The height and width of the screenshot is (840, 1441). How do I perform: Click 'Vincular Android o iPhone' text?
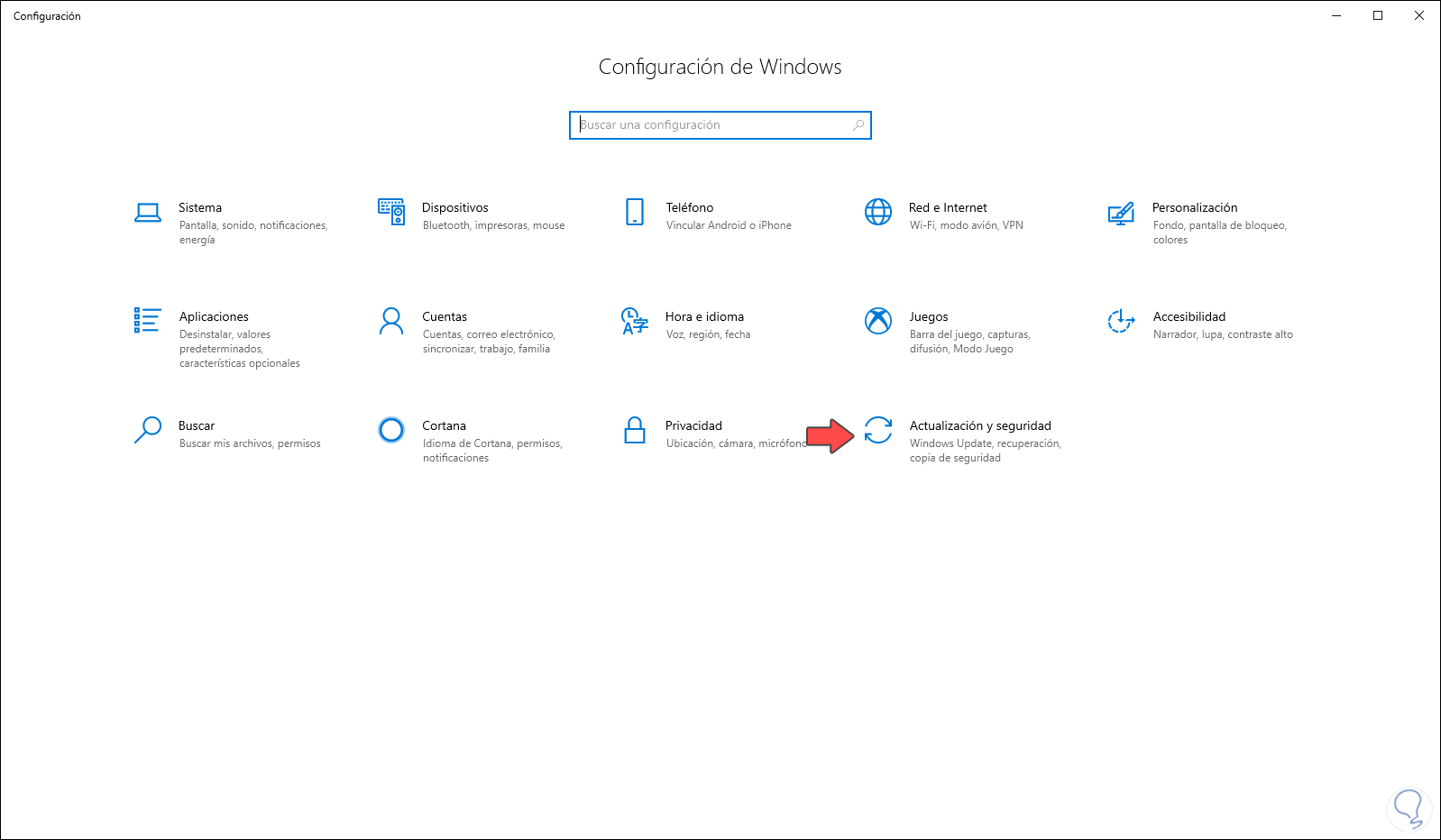(x=729, y=225)
